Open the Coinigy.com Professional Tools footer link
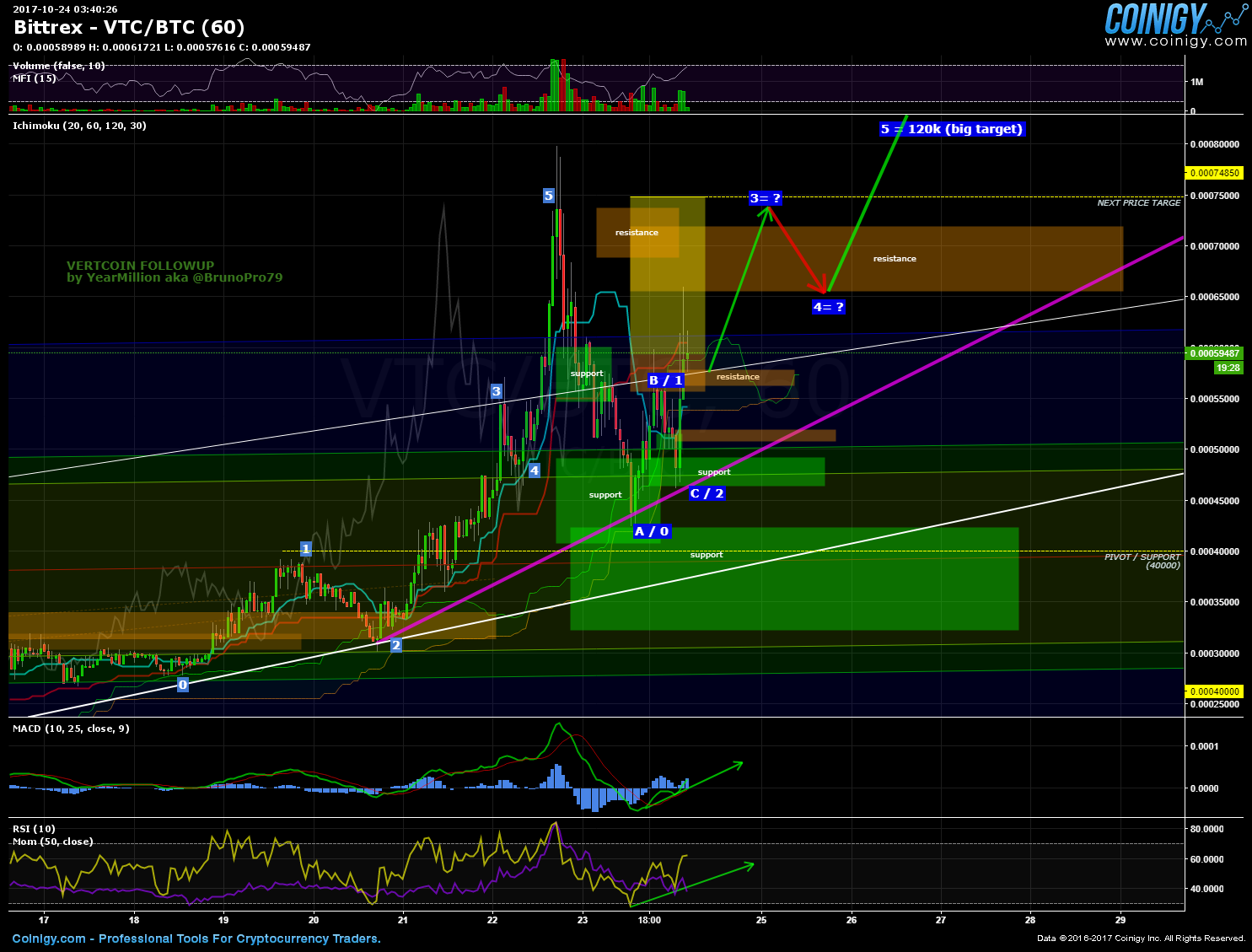 pos(196,939)
